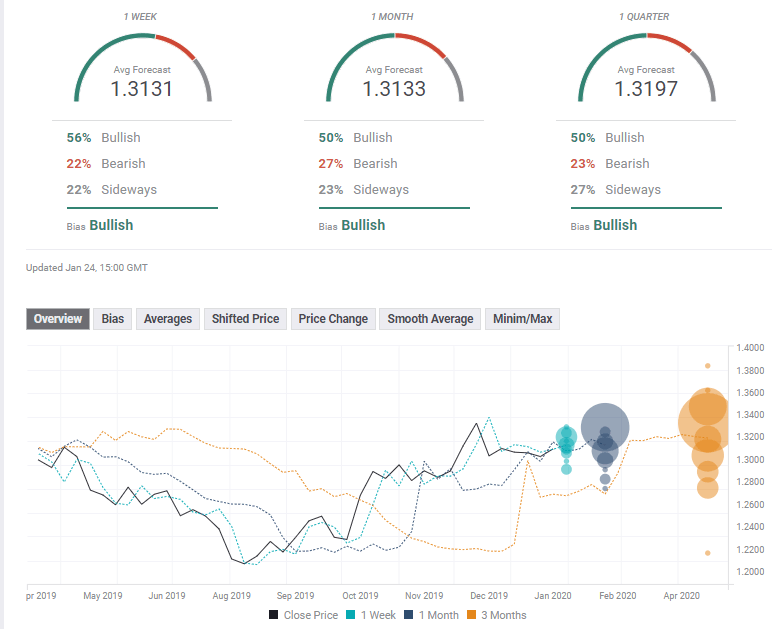Toggle the 3 Months legend series

point(499,615)
